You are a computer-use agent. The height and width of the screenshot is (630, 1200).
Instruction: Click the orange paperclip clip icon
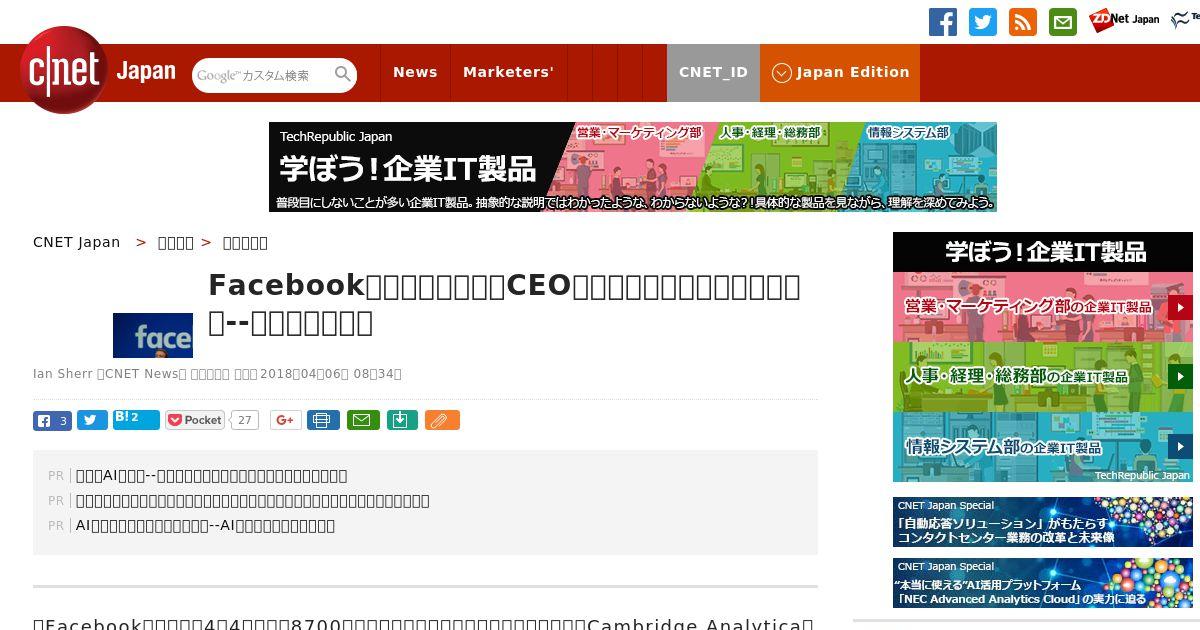coord(442,421)
